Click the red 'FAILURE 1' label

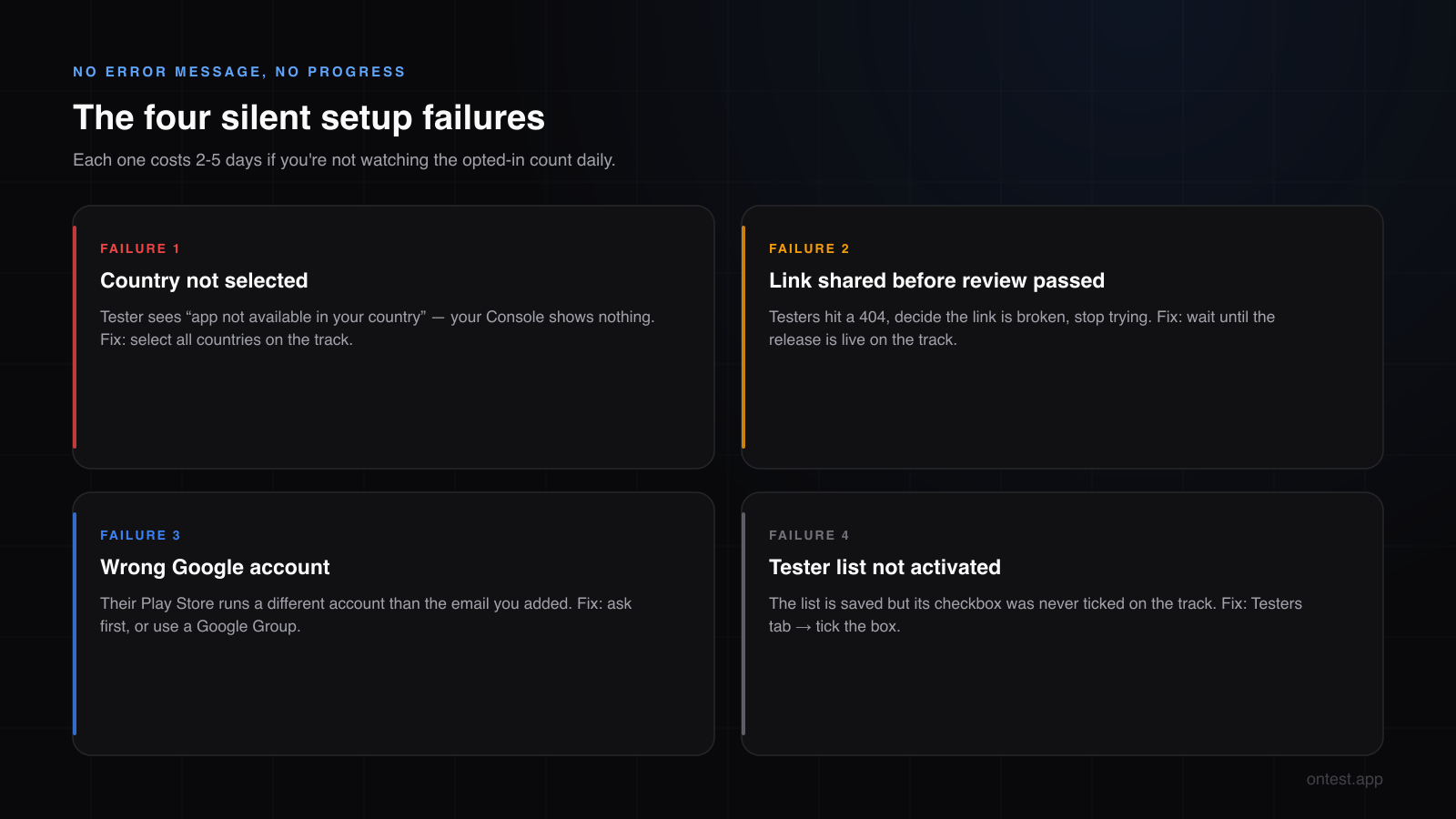tap(140, 248)
